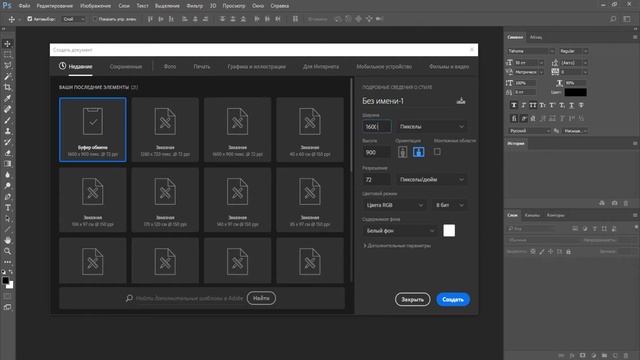This screenshot has width=640, height=360.
Task: Open the Цвета RGB color mode dropdown
Action: tap(394, 205)
